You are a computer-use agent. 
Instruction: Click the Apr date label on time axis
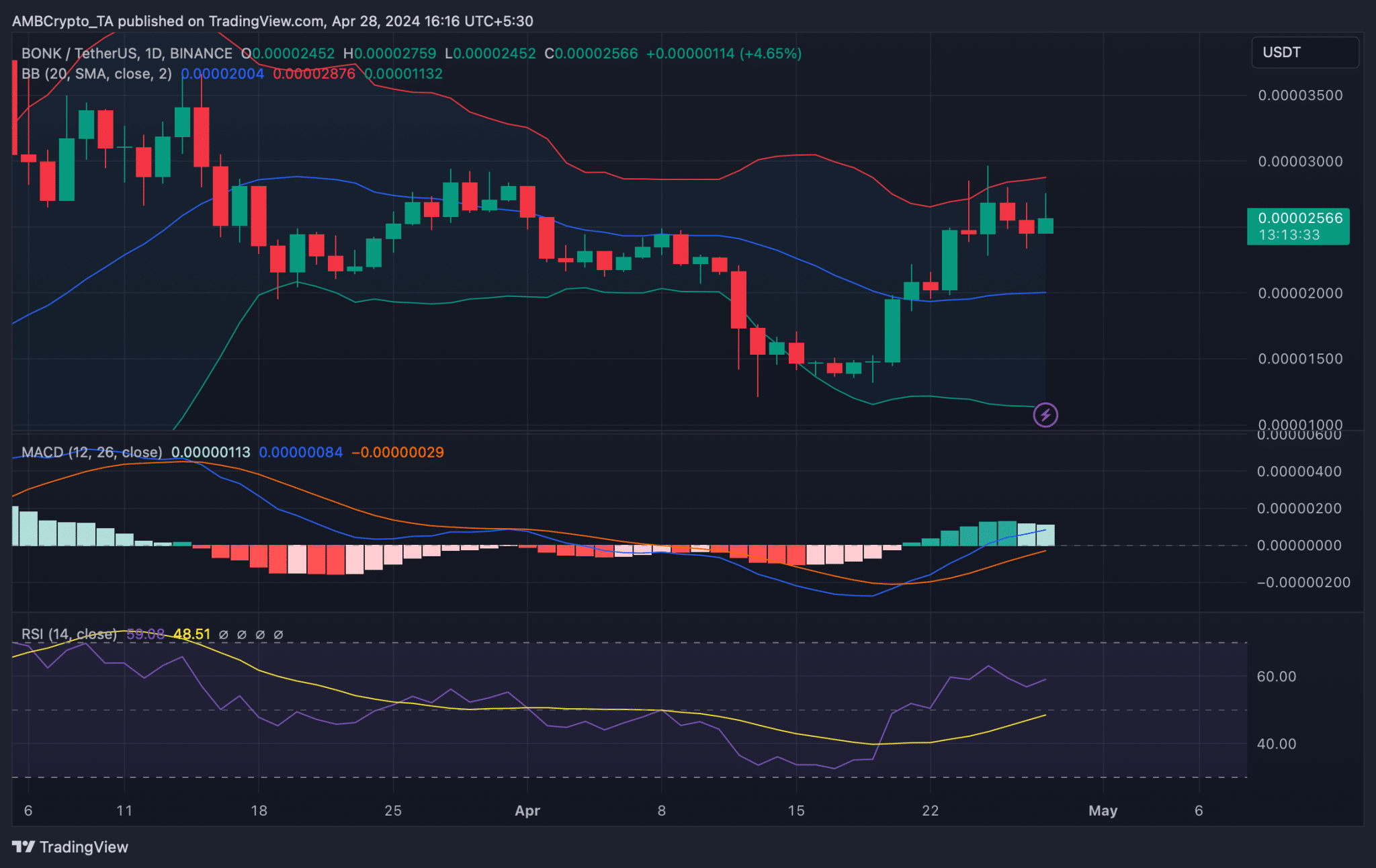(527, 811)
